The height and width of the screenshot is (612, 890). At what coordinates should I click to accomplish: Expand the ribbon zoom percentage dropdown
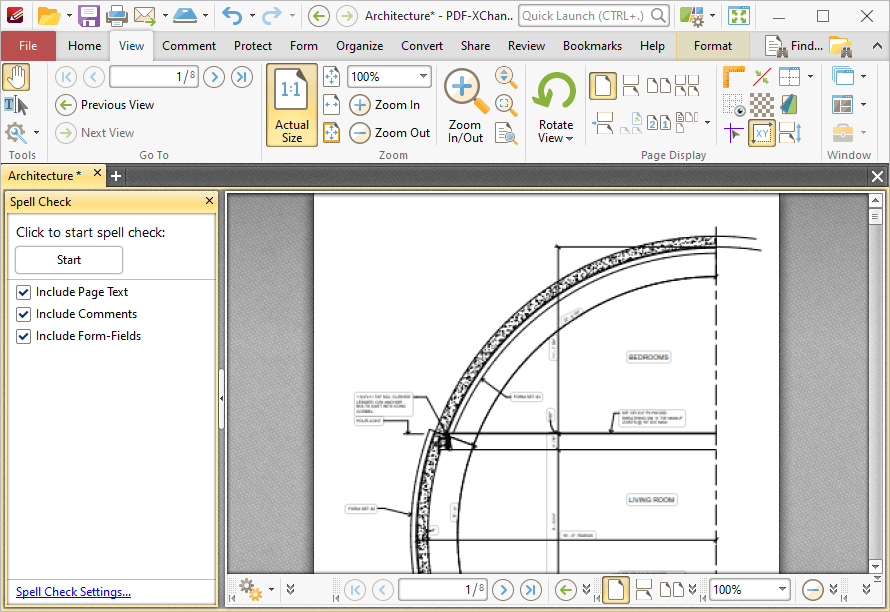(x=423, y=76)
